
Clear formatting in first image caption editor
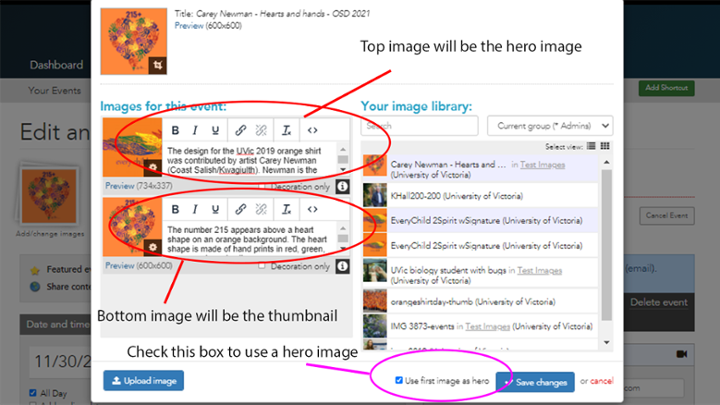286,130
